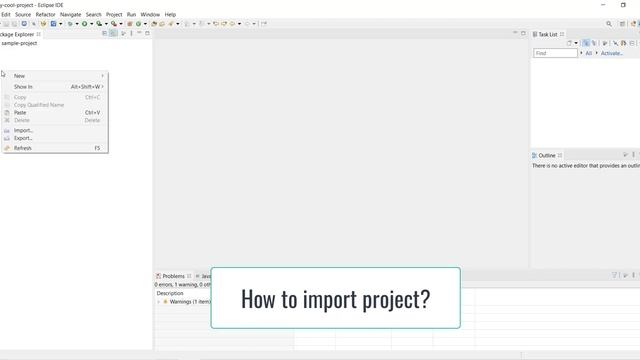Viewport: 640px width, 360px height.
Task: Open the Search menu
Action: pyautogui.click(x=93, y=14)
